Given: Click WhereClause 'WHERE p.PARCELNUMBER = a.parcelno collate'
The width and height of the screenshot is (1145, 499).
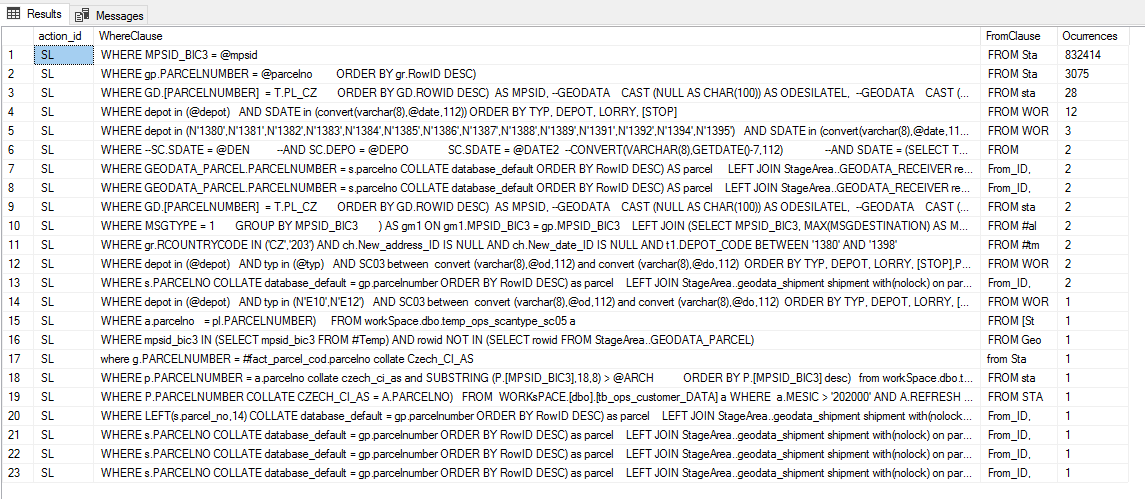Looking at the screenshot, I should (537, 378).
